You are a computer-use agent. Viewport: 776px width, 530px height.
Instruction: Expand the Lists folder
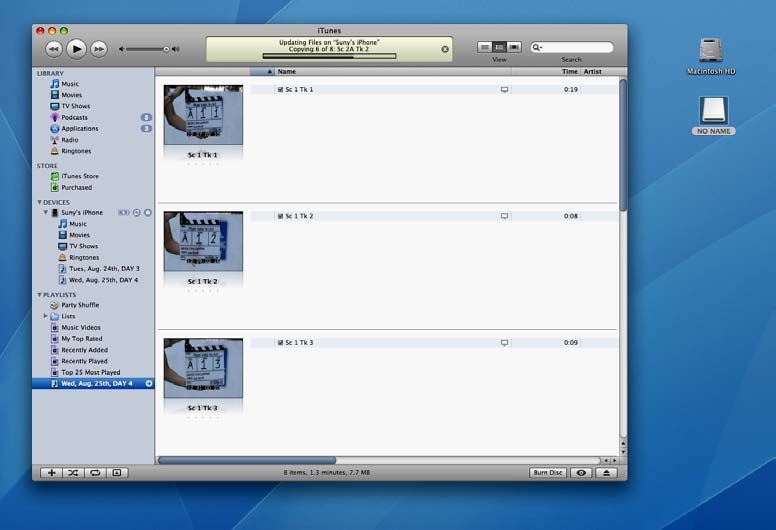coord(46,316)
